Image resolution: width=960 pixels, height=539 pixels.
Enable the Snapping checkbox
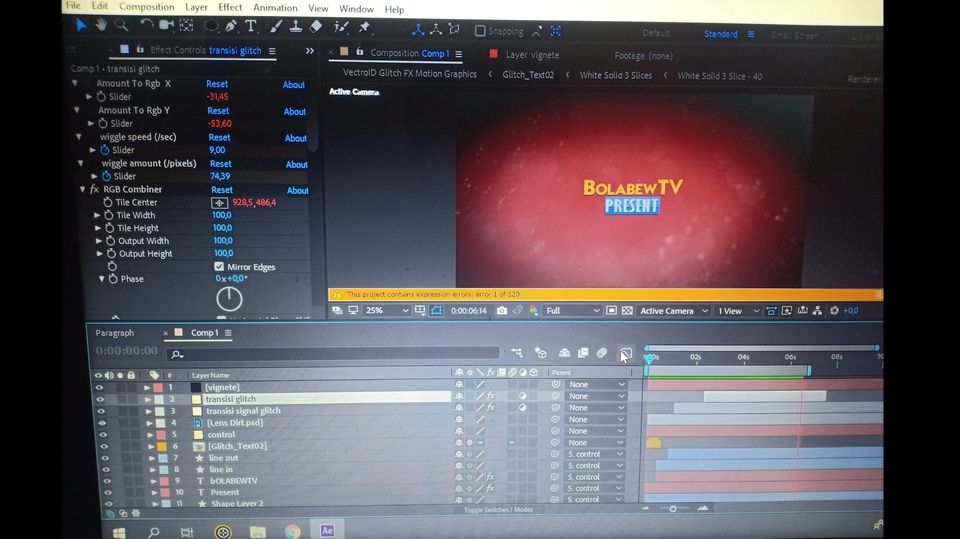coord(480,31)
